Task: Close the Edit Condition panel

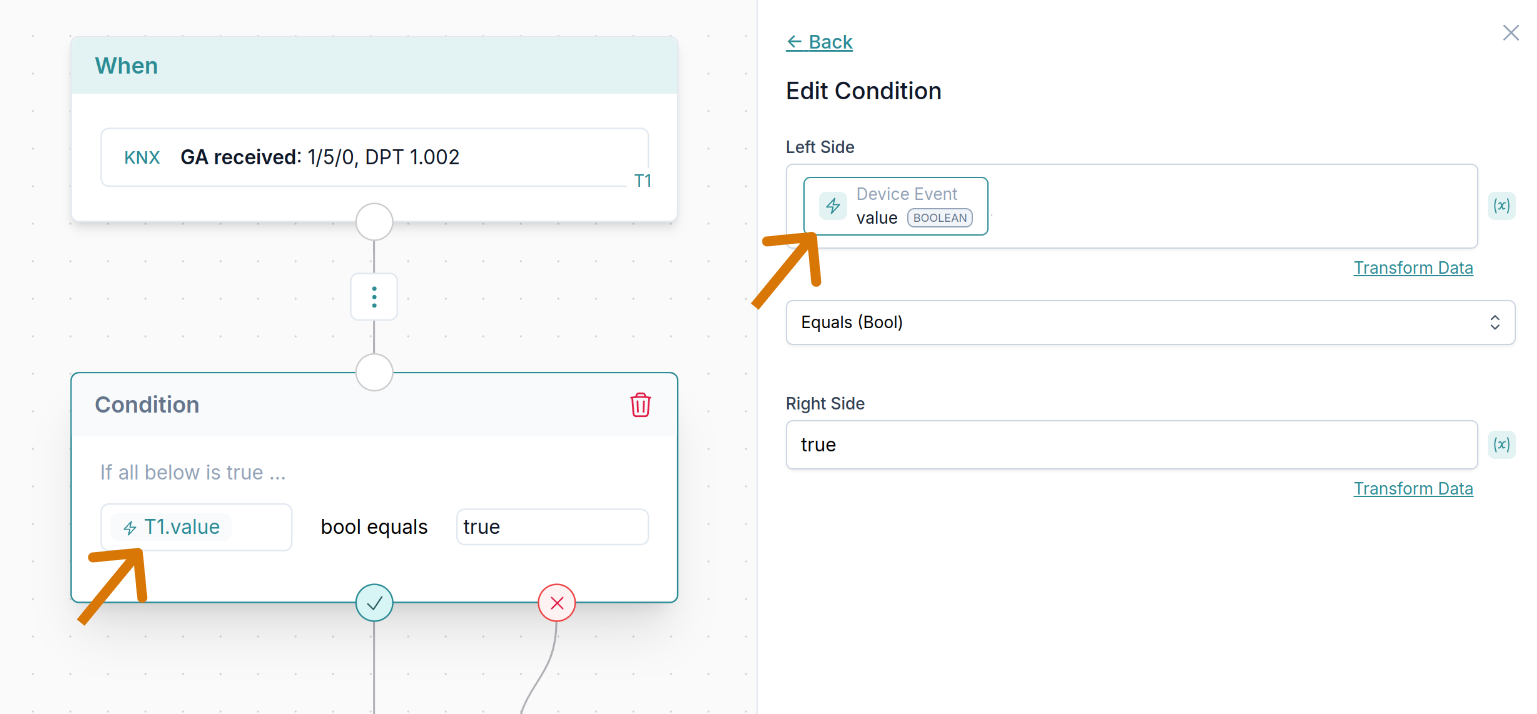Action: click(x=1510, y=33)
